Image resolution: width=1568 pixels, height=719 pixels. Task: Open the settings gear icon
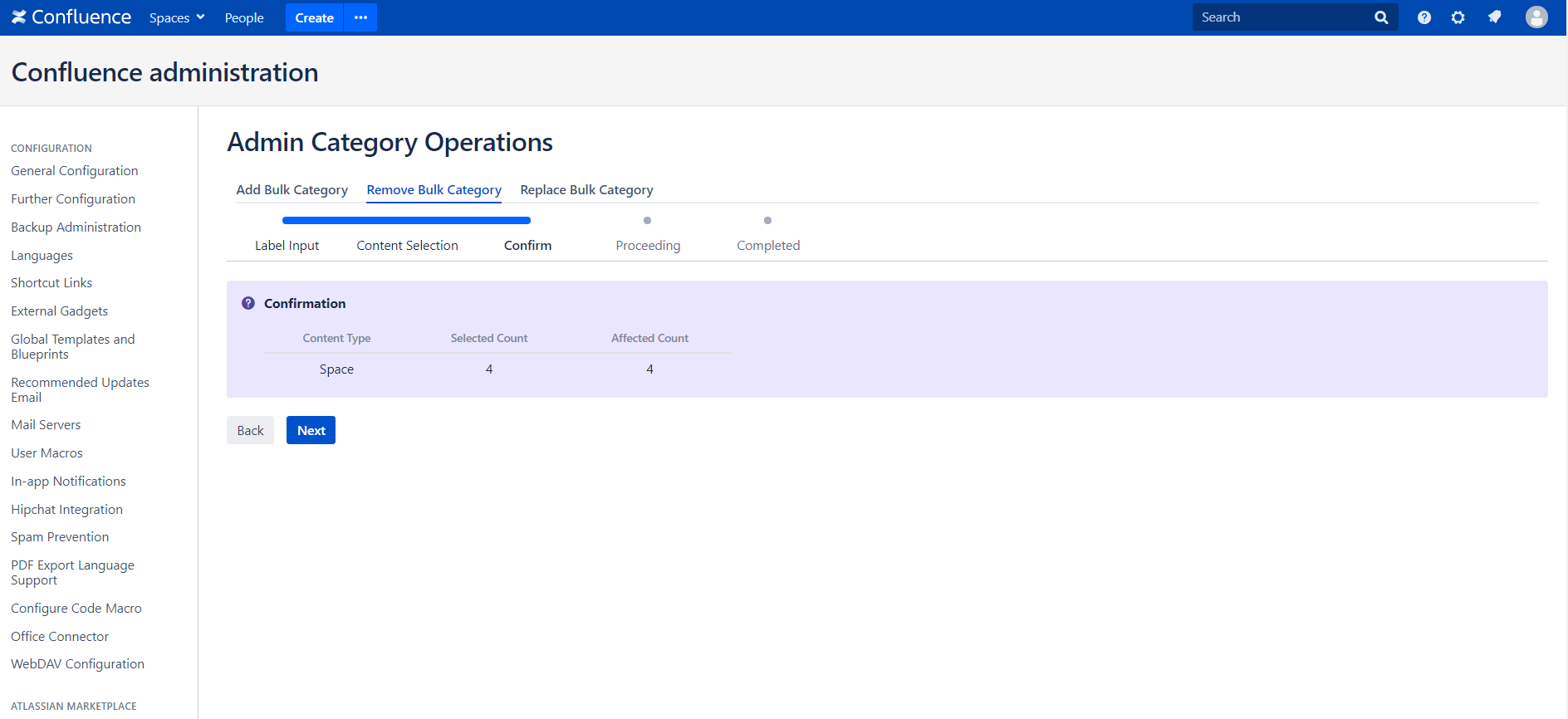coord(1458,17)
